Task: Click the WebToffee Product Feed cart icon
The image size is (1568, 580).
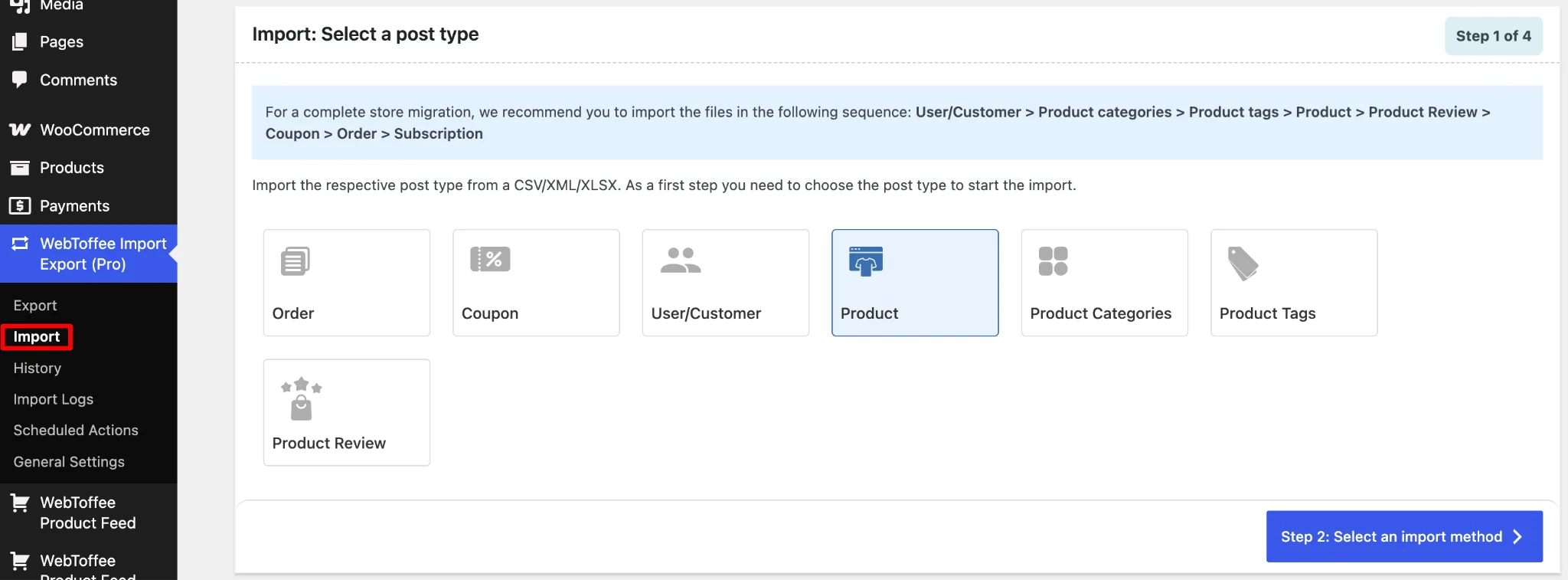Action: pos(20,503)
